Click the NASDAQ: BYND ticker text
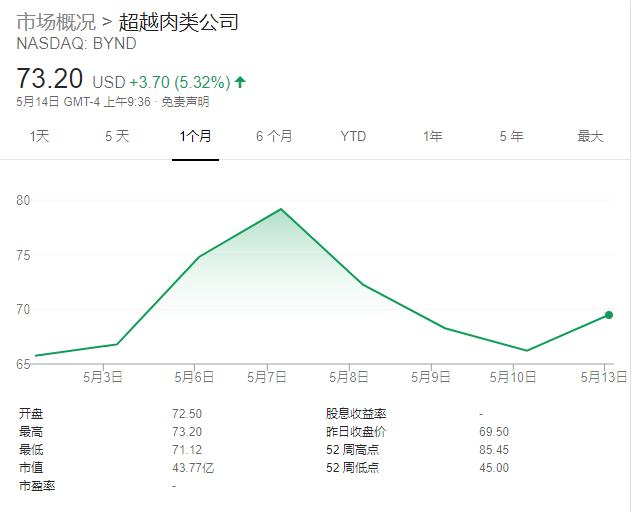The image size is (643, 512). pyautogui.click(x=76, y=43)
